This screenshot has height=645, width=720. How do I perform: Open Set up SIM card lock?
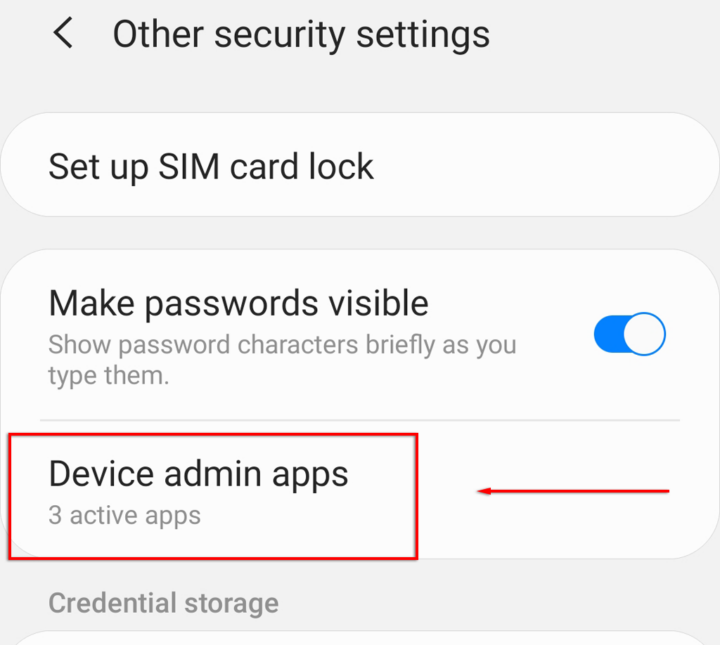pyautogui.click(x=211, y=166)
